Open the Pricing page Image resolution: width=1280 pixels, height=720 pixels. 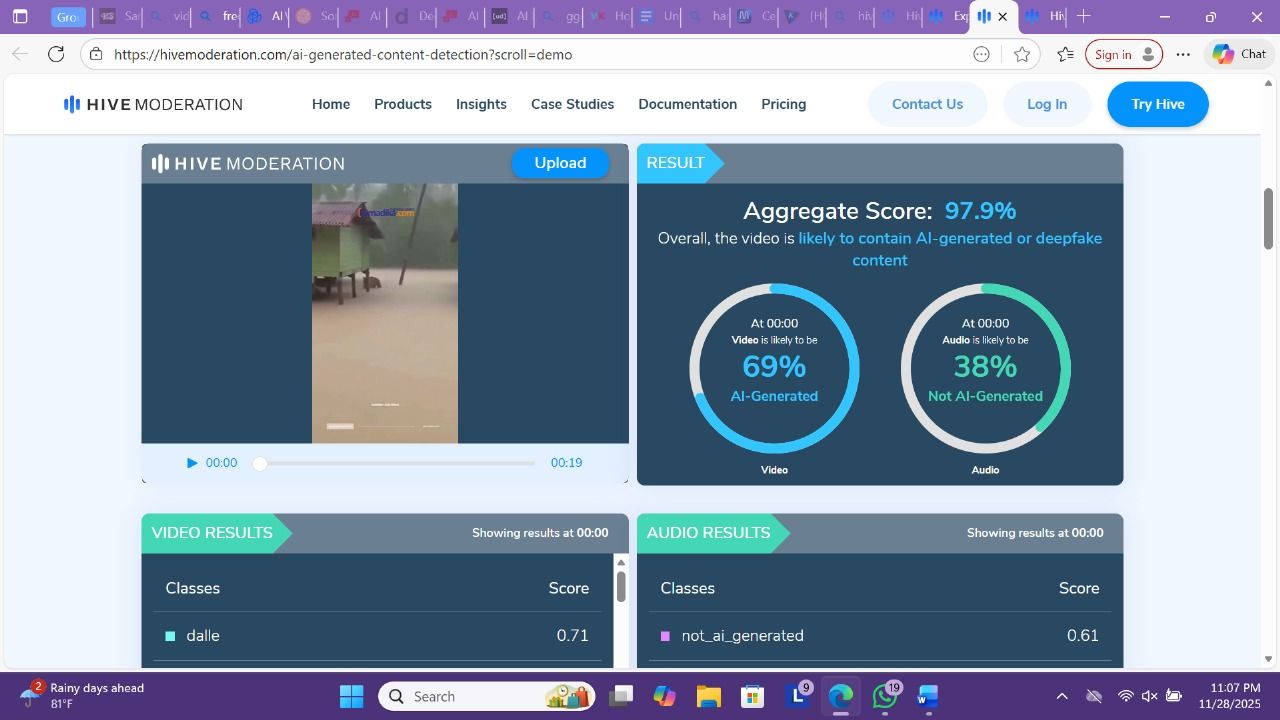pyautogui.click(x=783, y=104)
